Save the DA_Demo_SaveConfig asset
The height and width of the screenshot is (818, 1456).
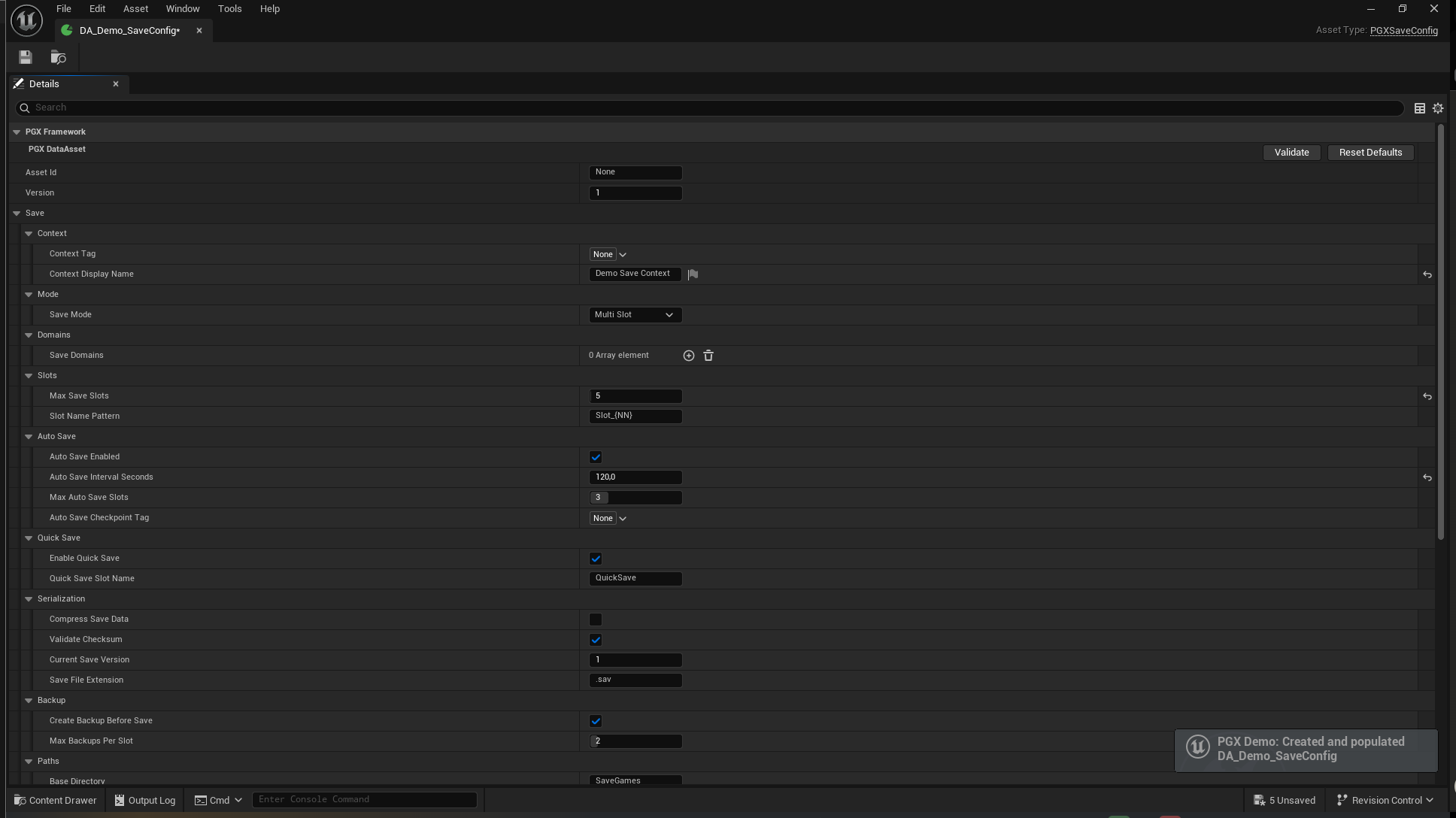tap(25, 56)
